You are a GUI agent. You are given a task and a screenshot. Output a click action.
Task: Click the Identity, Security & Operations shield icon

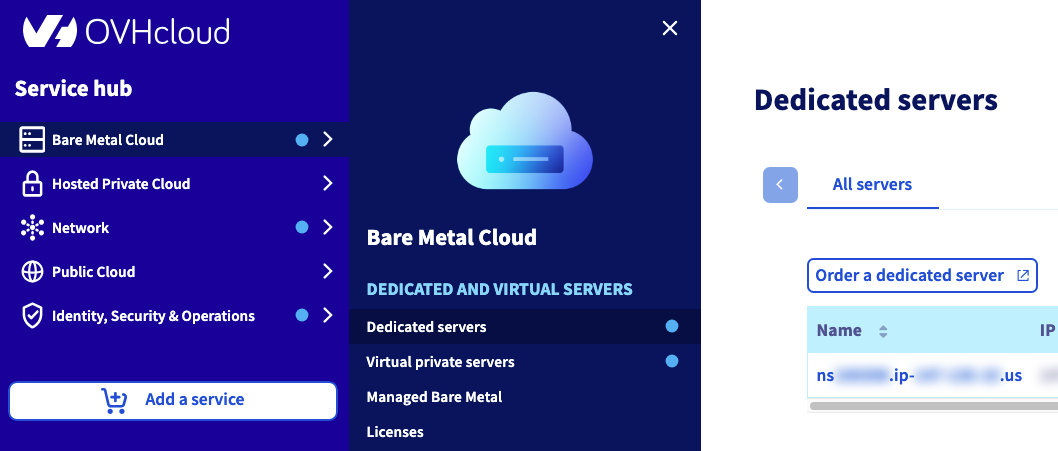(32, 316)
